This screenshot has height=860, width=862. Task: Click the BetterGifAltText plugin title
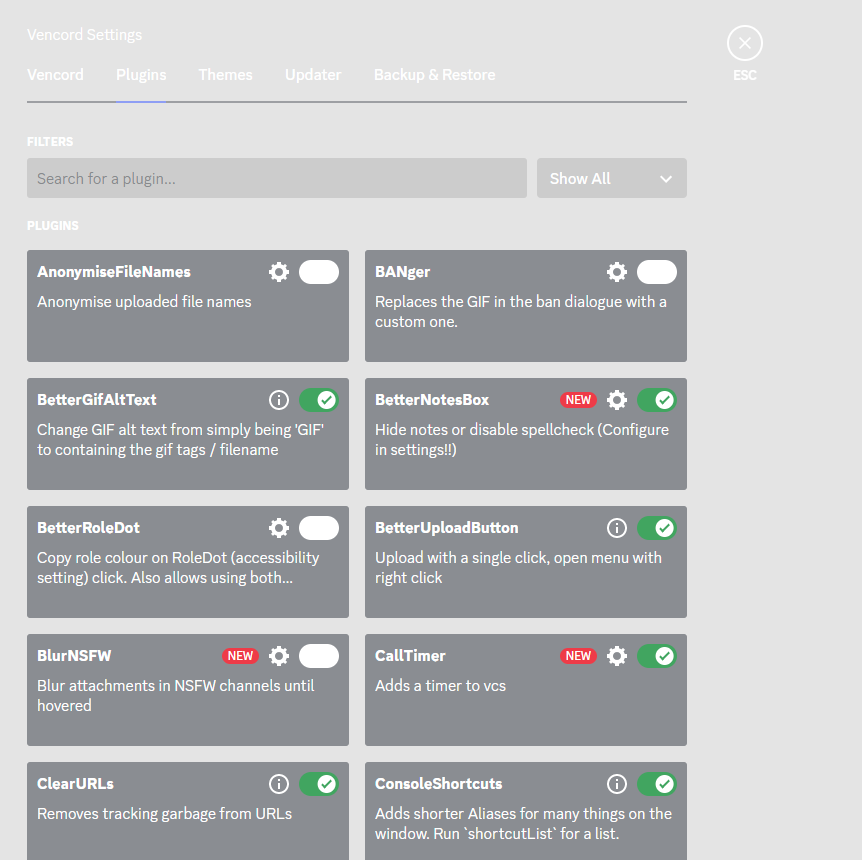[97, 400]
